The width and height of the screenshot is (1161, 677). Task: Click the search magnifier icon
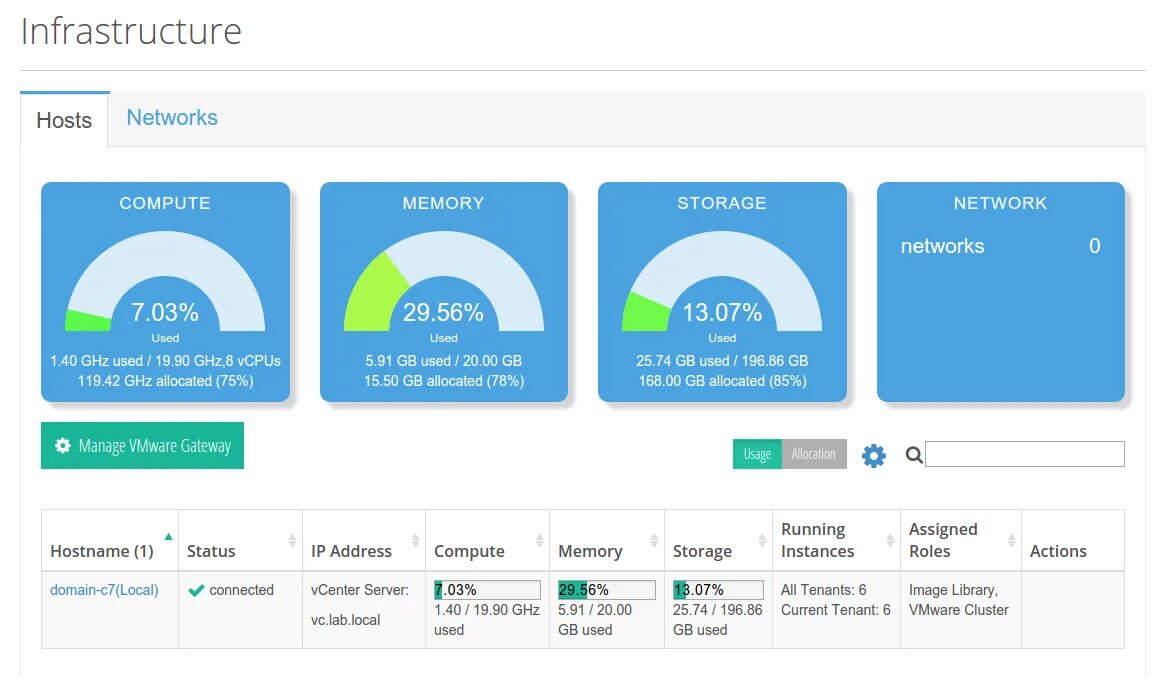(x=914, y=455)
